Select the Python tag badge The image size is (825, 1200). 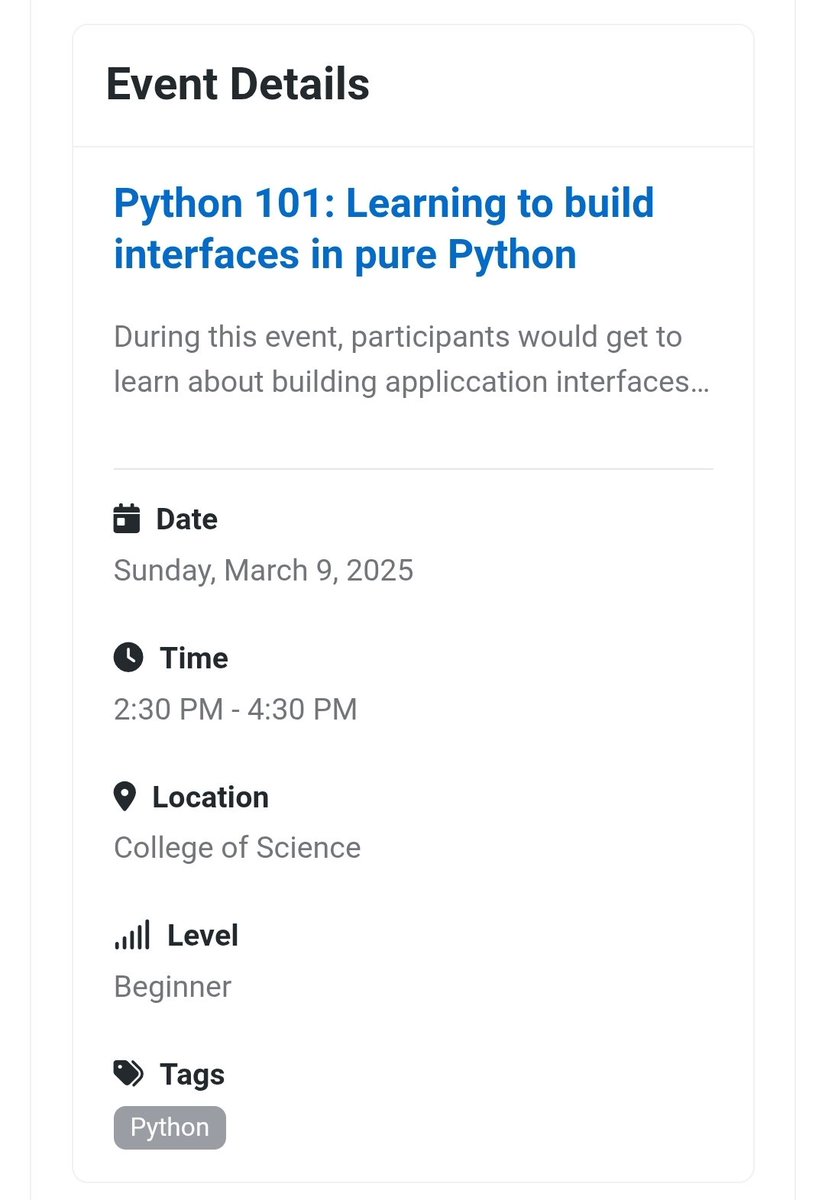click(170, 1127)
